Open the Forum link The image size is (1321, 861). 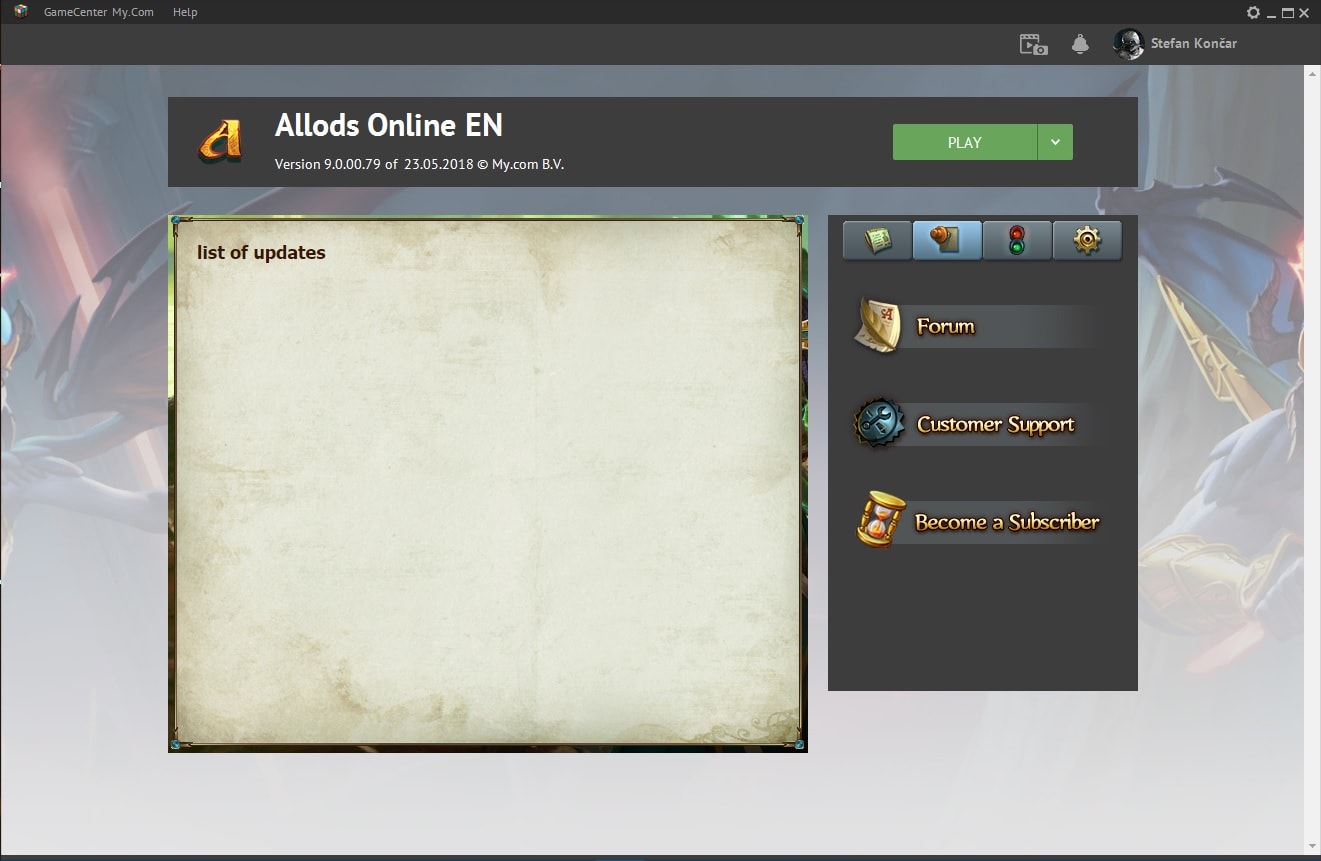[x=945, y=326]
